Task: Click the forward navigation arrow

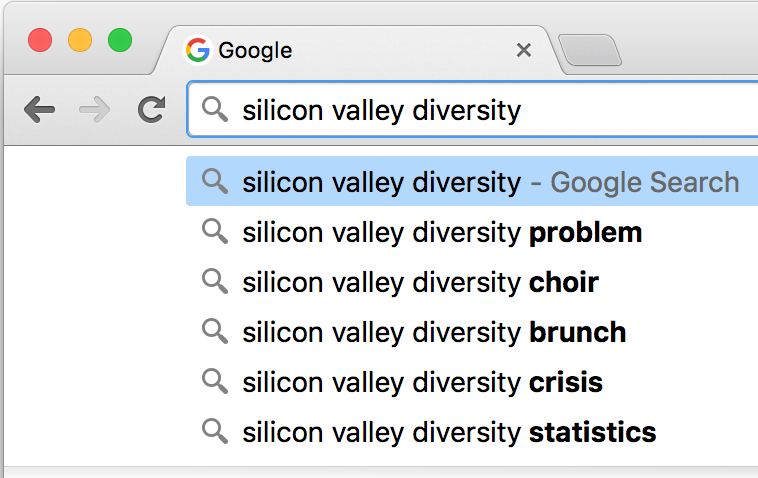Action: tap(94, 110)
